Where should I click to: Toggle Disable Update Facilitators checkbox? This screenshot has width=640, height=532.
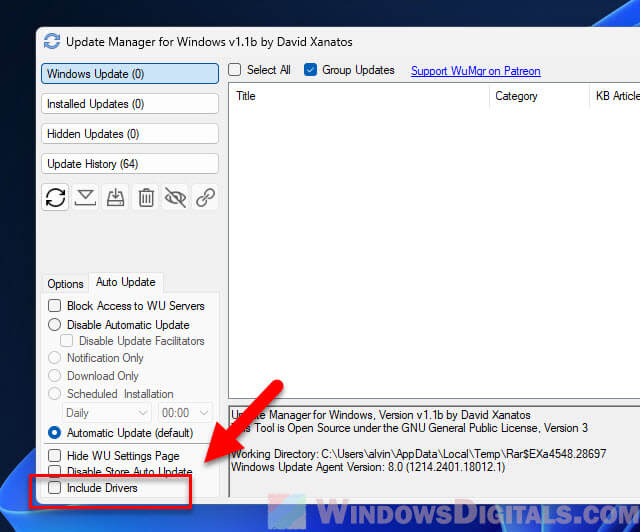tap(67, 341)
